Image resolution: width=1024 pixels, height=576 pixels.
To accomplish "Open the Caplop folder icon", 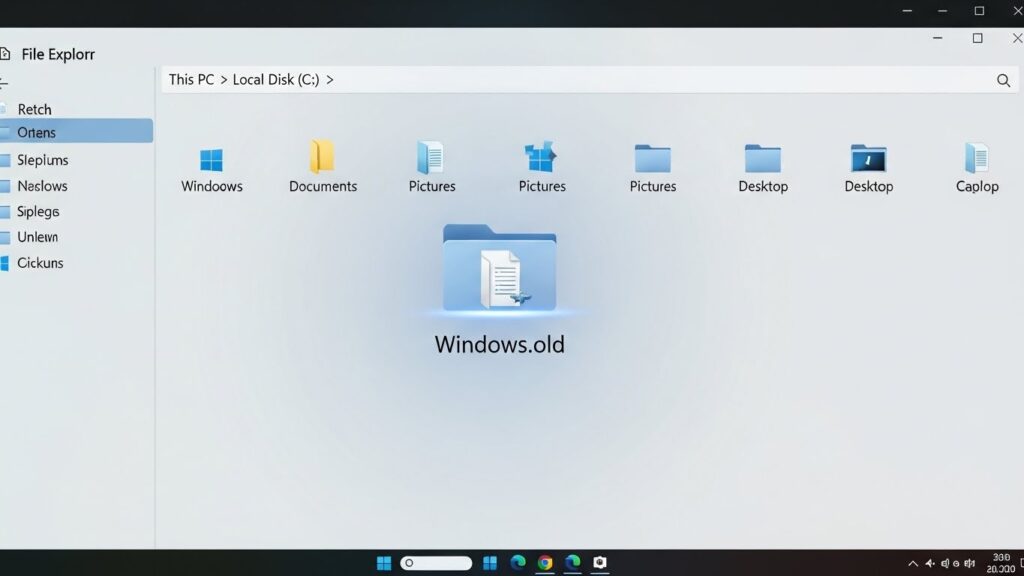I will click(976, 159).
